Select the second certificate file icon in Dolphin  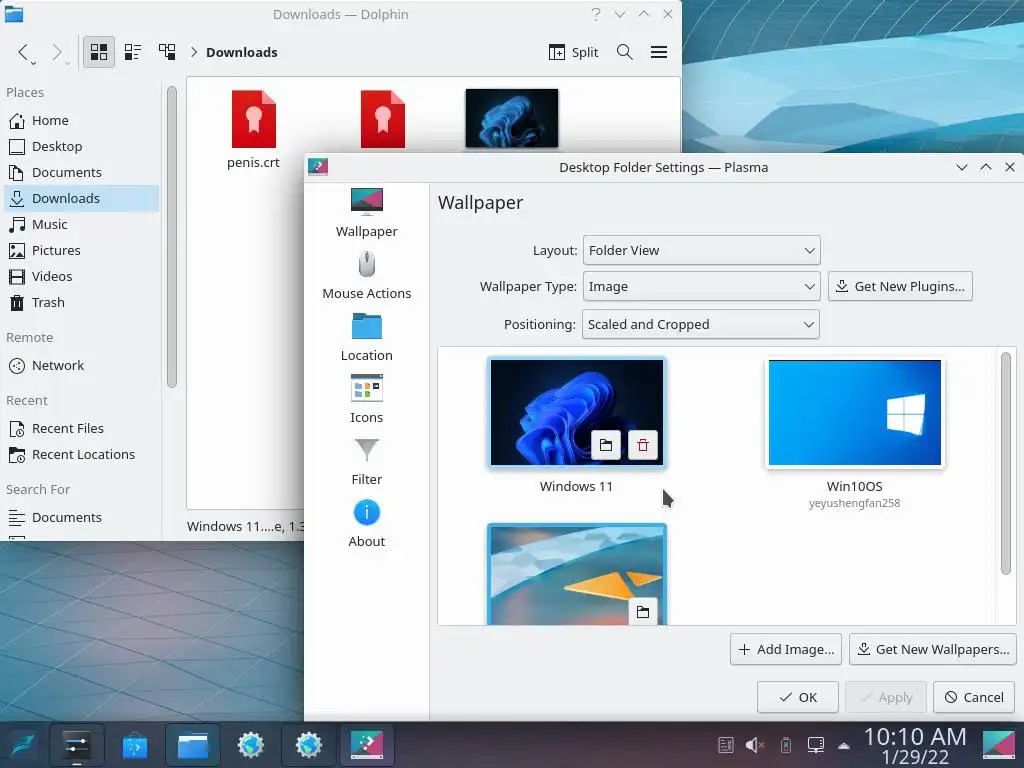[x=383, y=120]
